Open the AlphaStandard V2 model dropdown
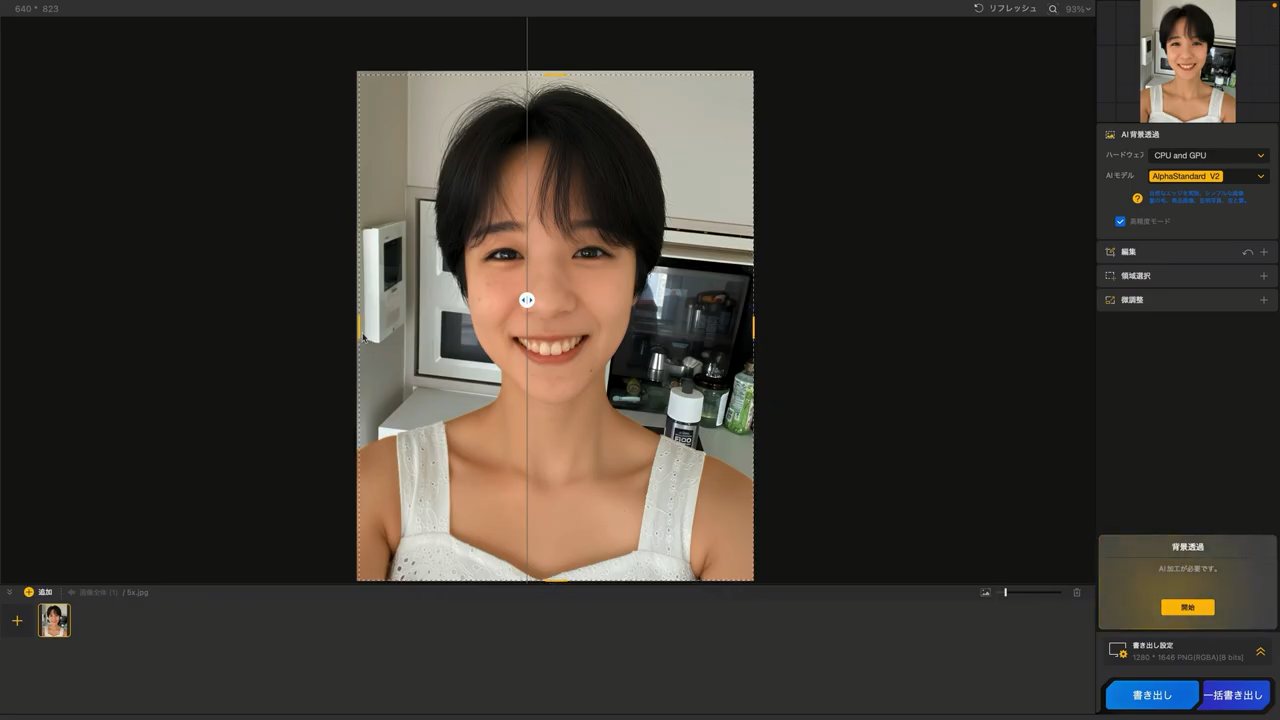The image size is (1280, 720). 1208,176
